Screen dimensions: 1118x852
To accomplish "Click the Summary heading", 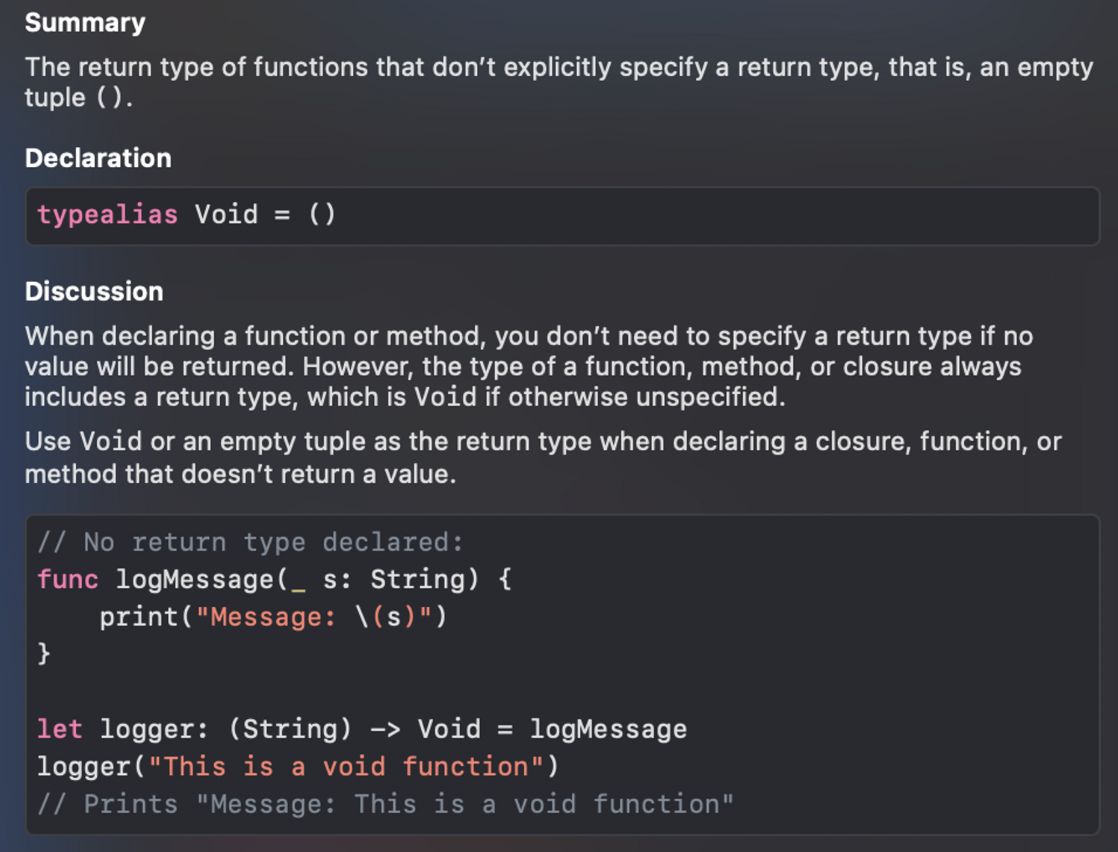I will point(85,23).
